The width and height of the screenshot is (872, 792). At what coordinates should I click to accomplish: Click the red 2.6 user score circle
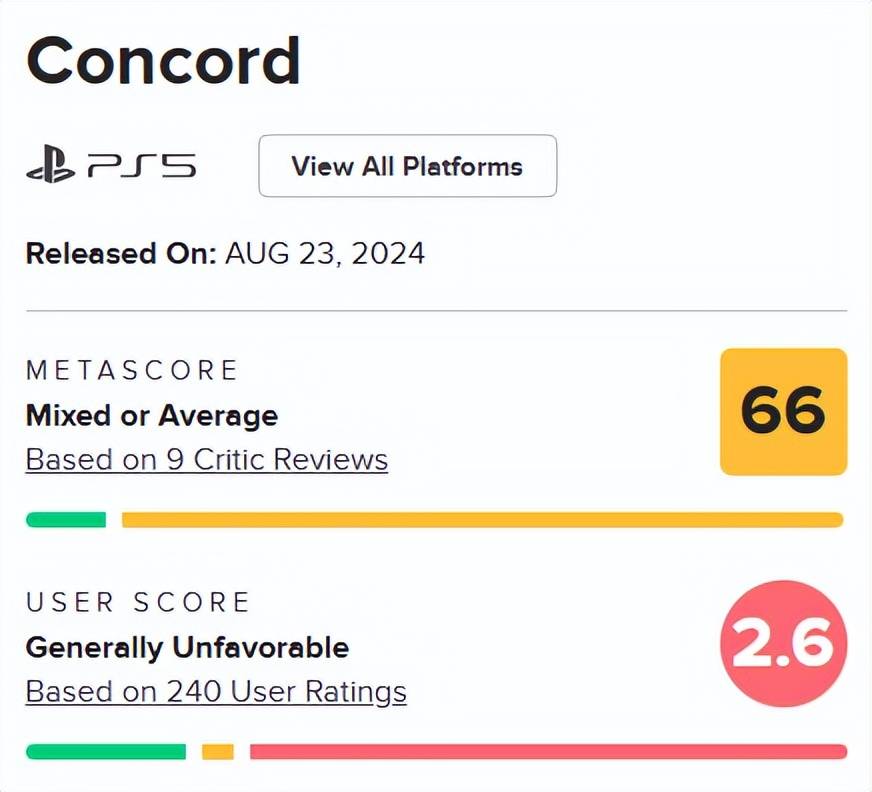783,644
